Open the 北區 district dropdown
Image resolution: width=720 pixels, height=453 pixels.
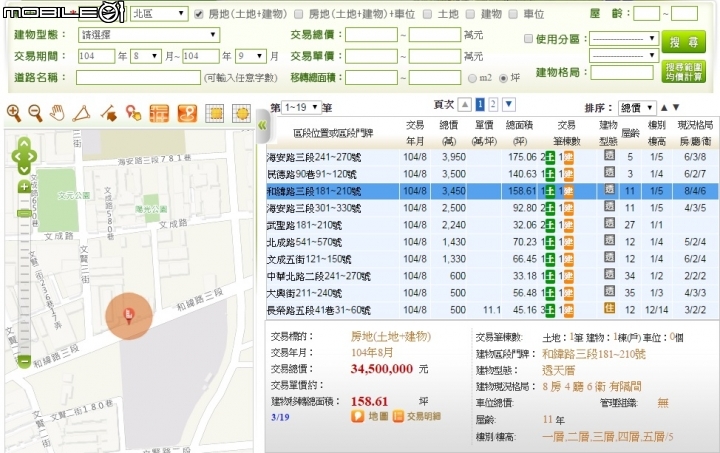(159, 14)
